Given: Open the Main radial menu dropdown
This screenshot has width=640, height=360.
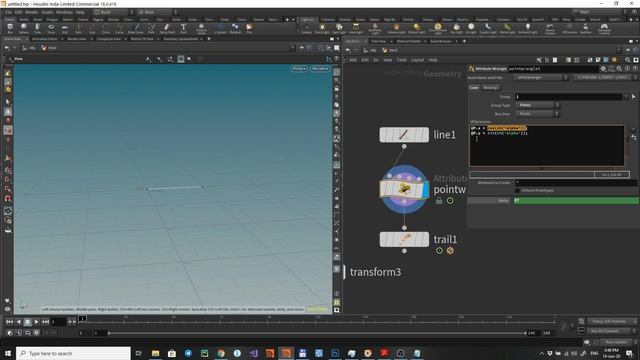Looking at the screenshot, I should 157,12.
